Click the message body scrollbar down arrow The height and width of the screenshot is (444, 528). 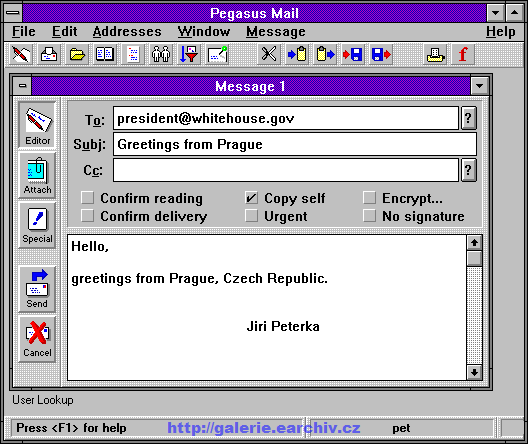pos(474,373)
